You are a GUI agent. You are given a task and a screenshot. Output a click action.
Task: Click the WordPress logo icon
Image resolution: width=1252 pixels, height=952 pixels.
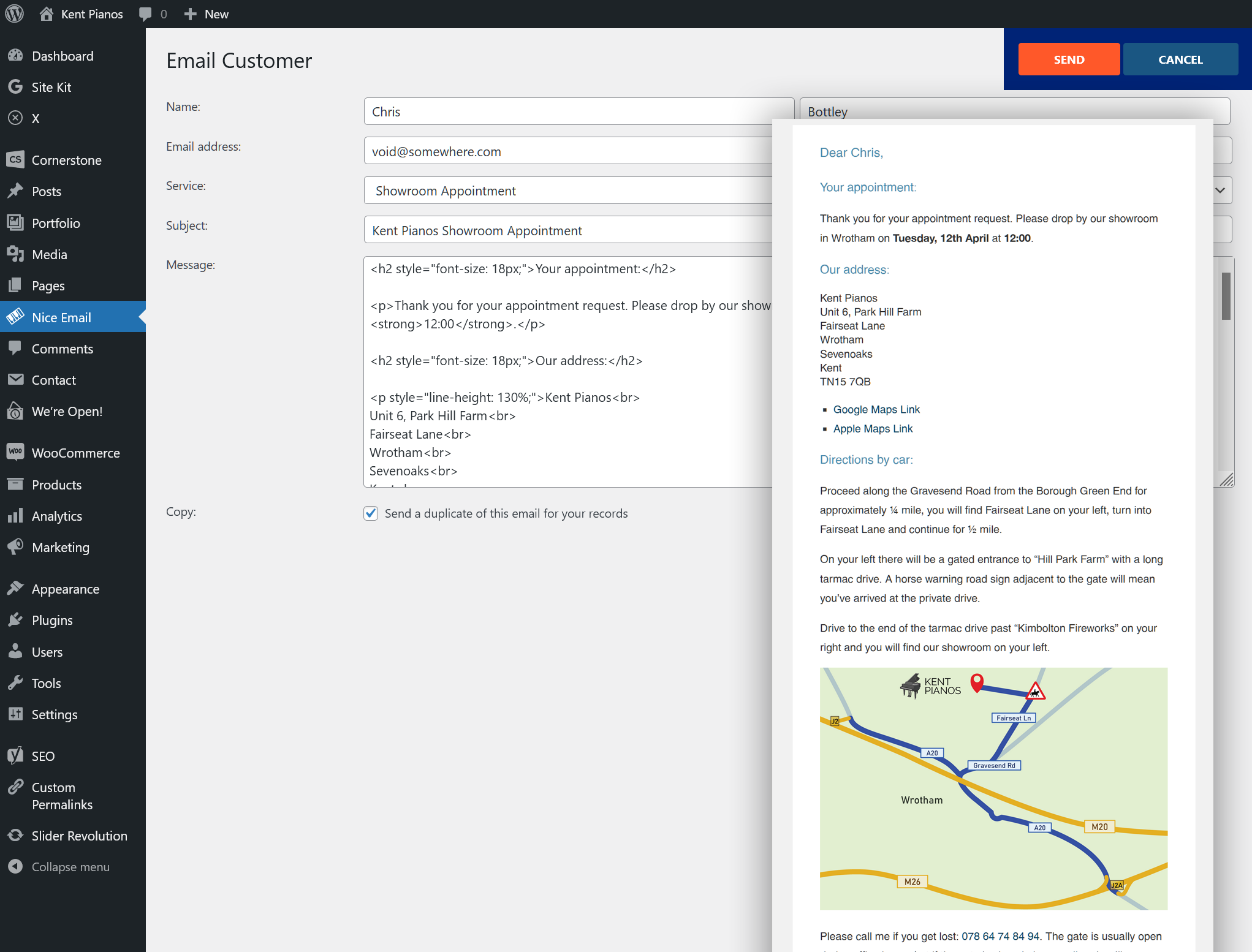pos(14,13)
